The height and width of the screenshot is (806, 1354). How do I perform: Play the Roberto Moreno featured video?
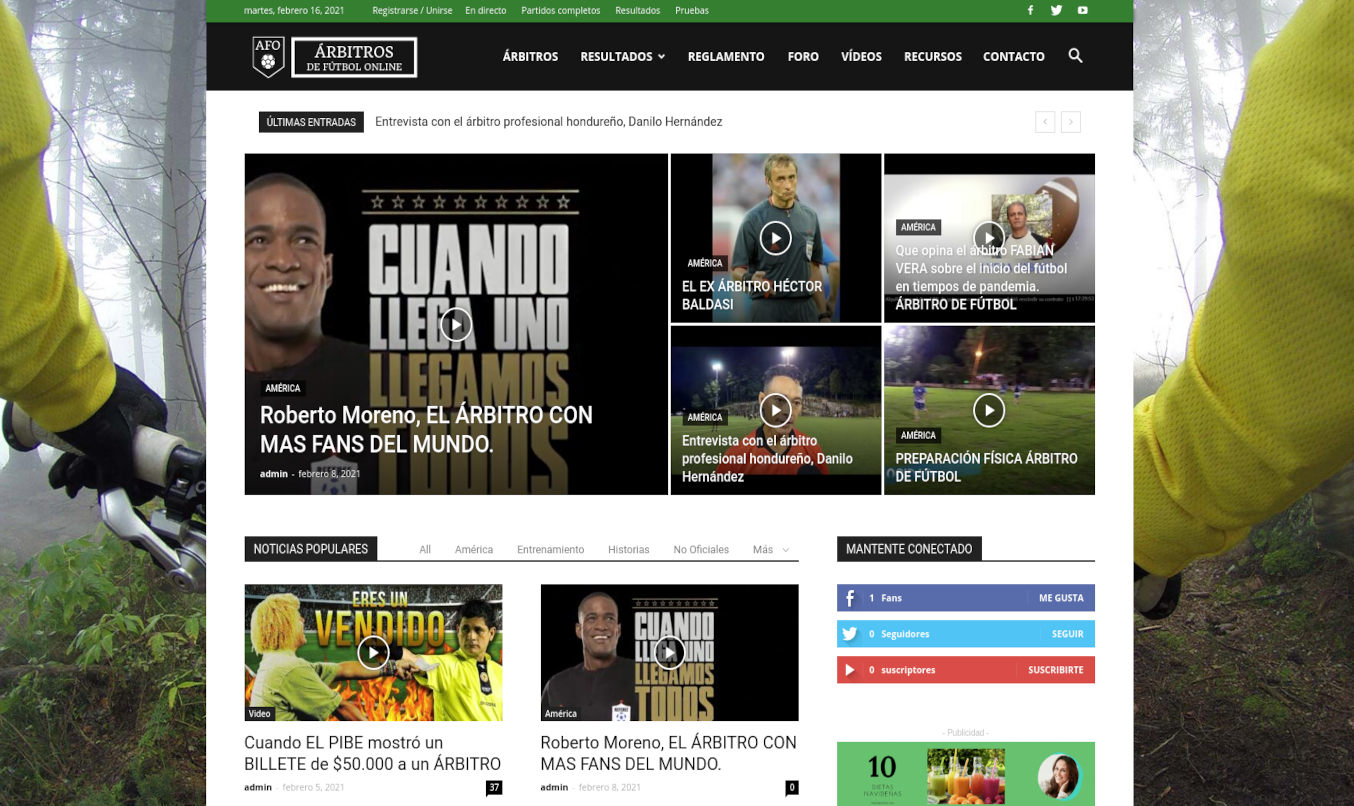456,324
